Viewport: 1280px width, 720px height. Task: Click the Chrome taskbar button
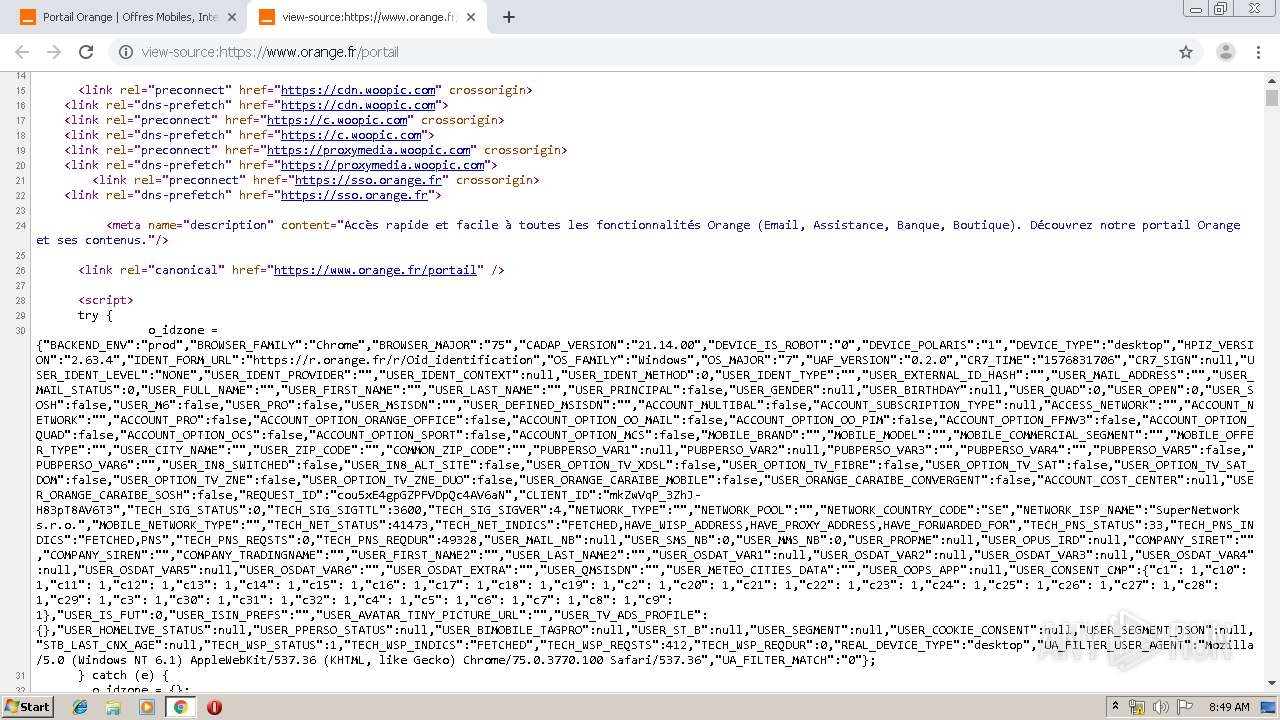pos(180,706)
